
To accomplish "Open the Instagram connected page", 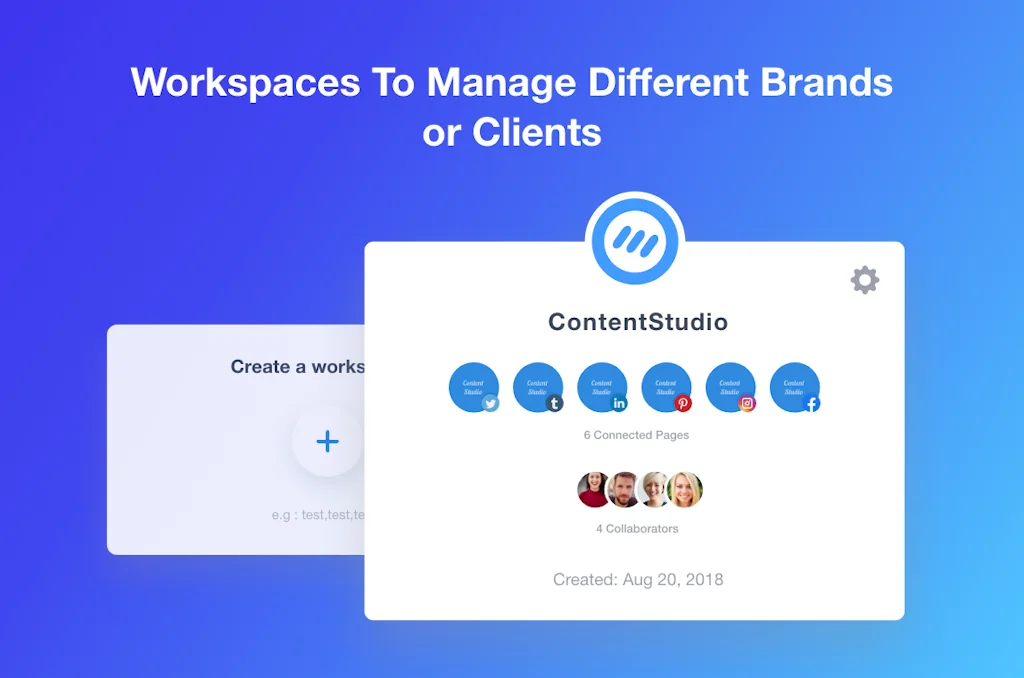I will click(x=730, y=388).
